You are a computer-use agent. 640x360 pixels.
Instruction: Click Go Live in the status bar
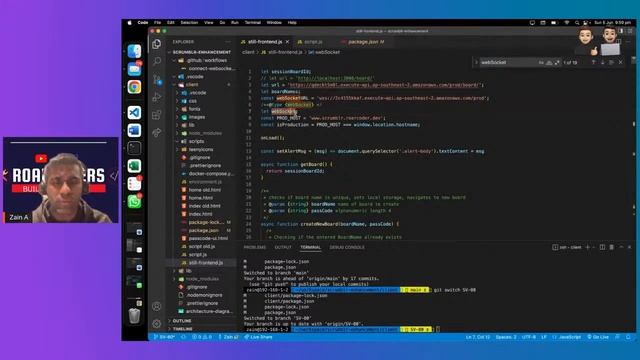(x=598, y=337)
